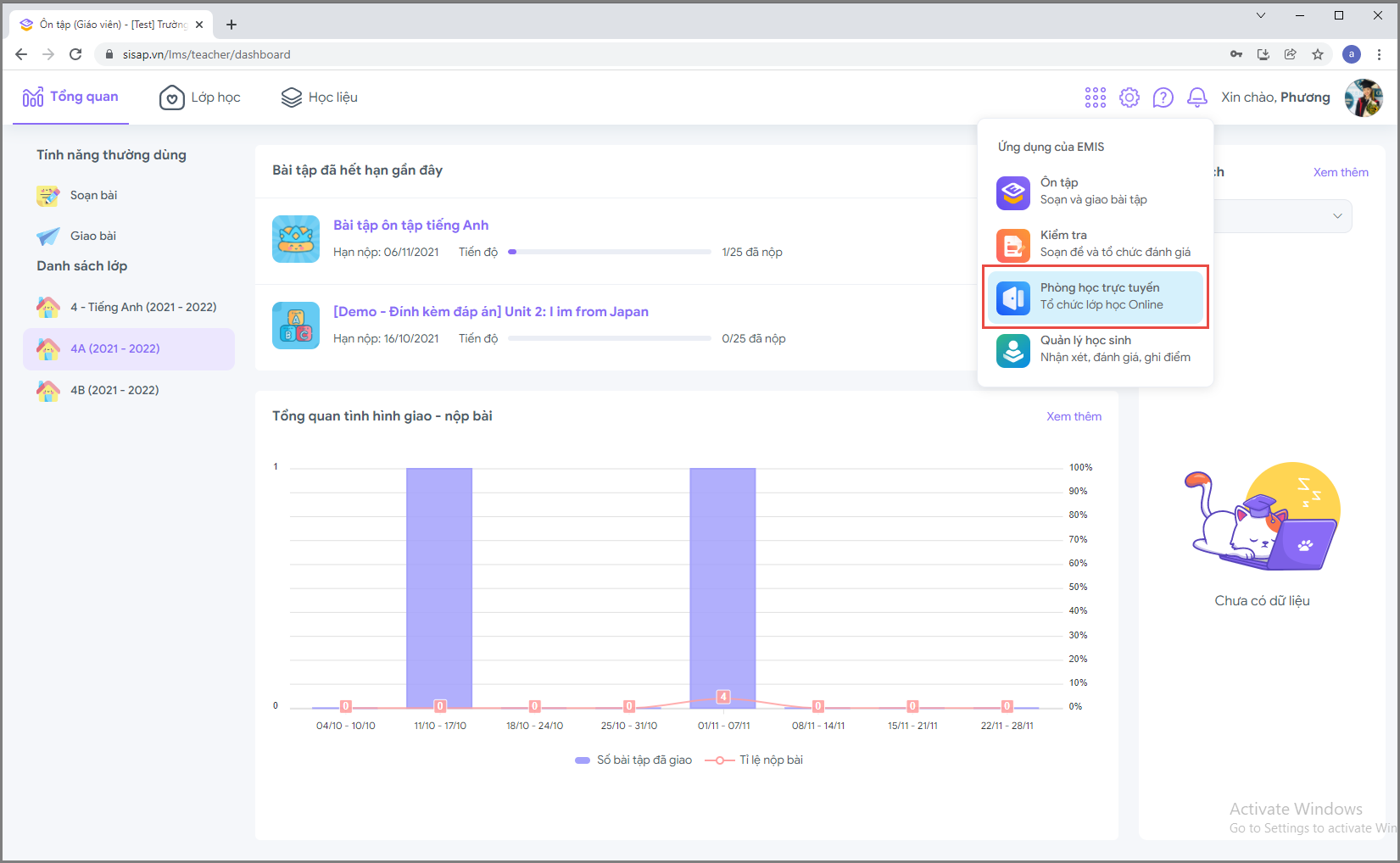Click the crown icon of Bài tập ôn tập tiếng Anh
Viewport: 1400px width, 863px height.
click(296, 239)
